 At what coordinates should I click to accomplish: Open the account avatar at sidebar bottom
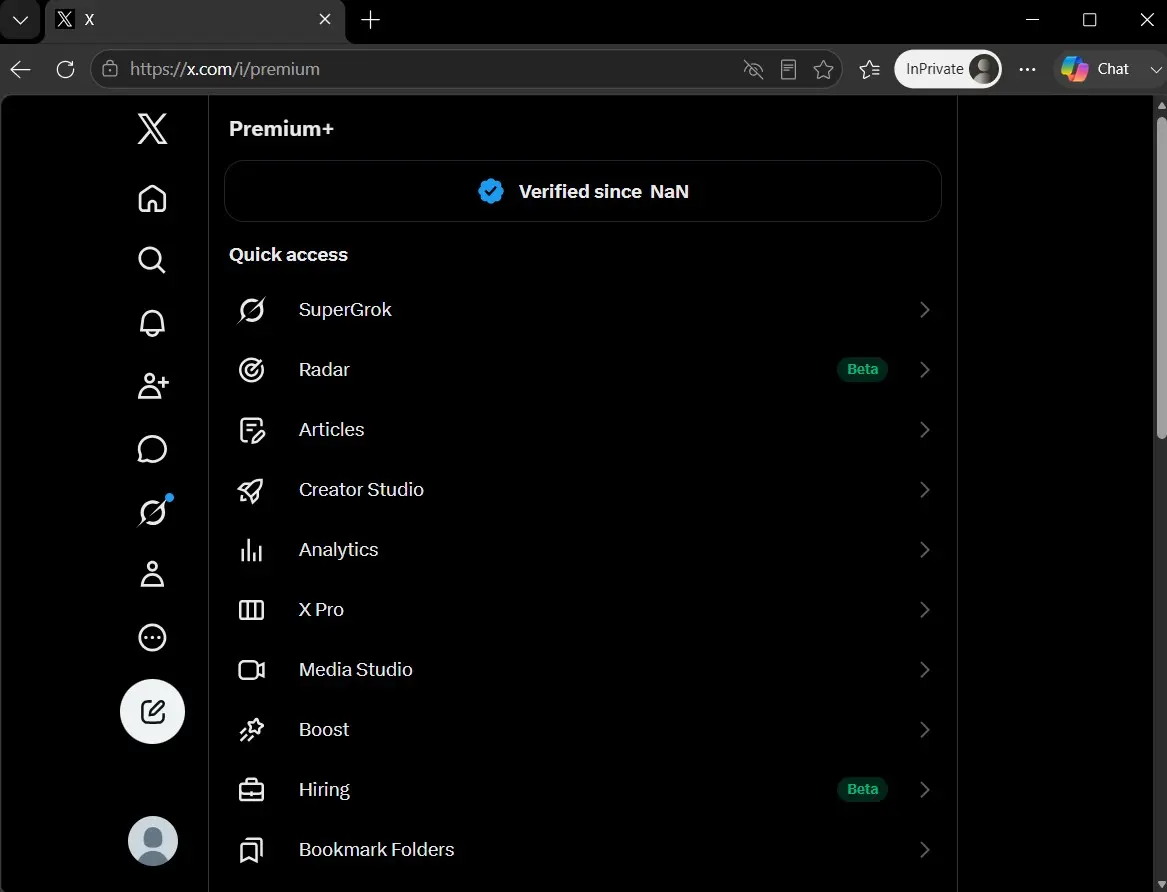(153, 841)
